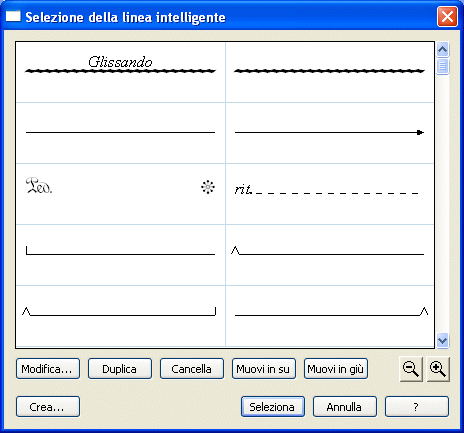Click the Muovi in giù button
Screen dimensions: 464x433
click(x=336, y=369)
